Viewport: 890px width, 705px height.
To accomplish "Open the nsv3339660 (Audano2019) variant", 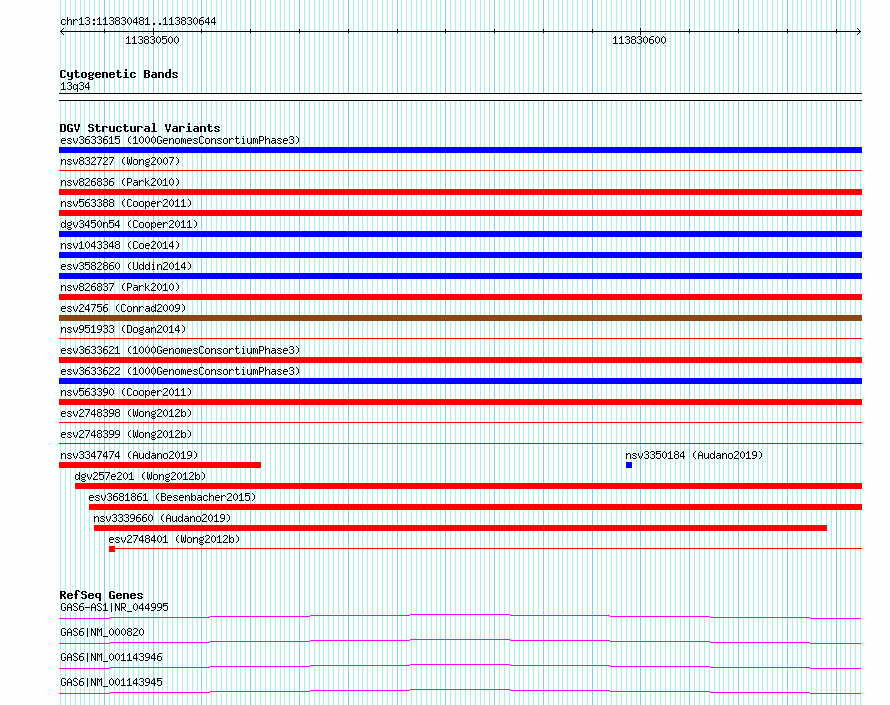I will click(x=162, y=518).
